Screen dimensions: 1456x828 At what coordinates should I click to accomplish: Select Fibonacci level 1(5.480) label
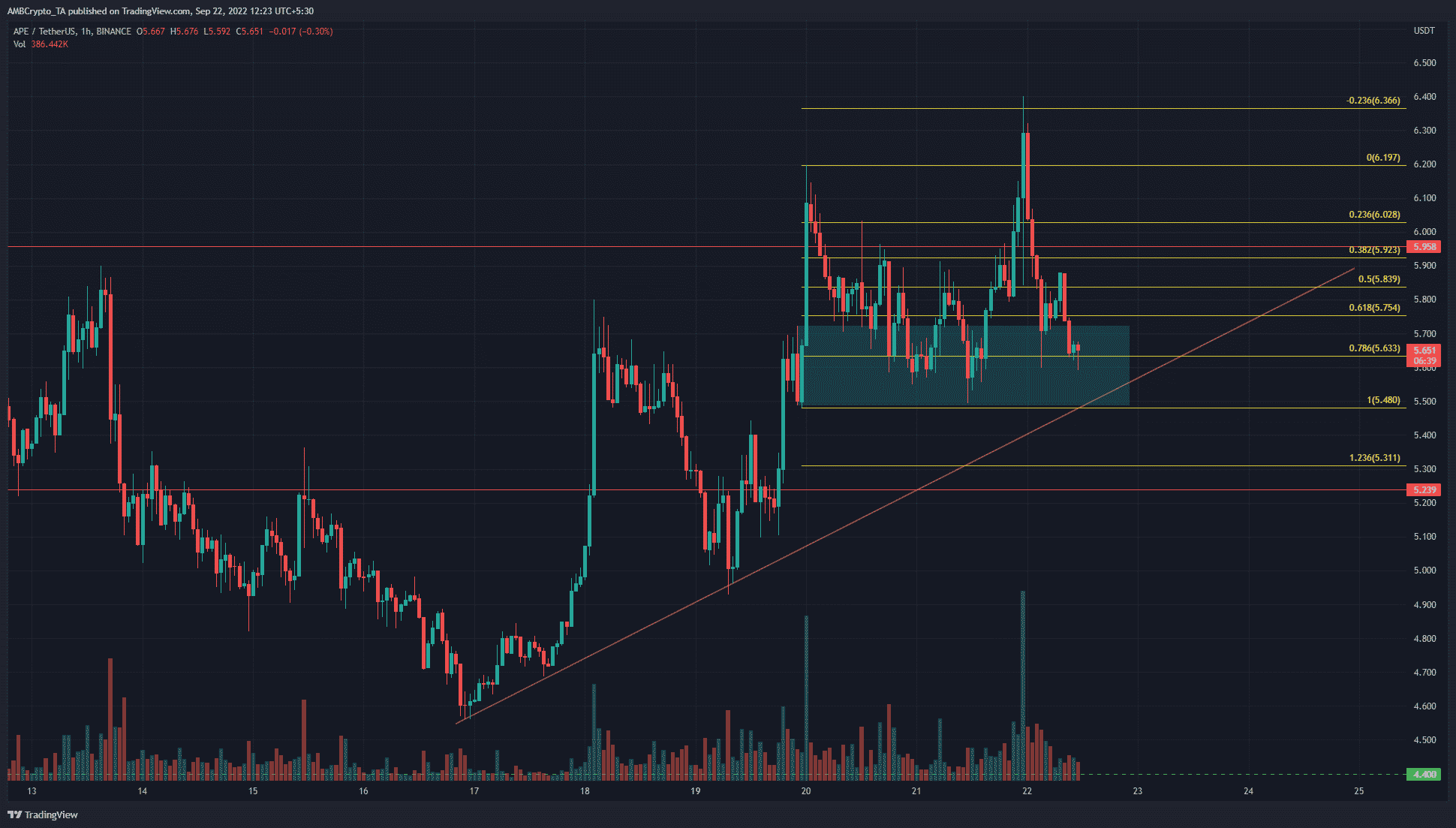1383,400
